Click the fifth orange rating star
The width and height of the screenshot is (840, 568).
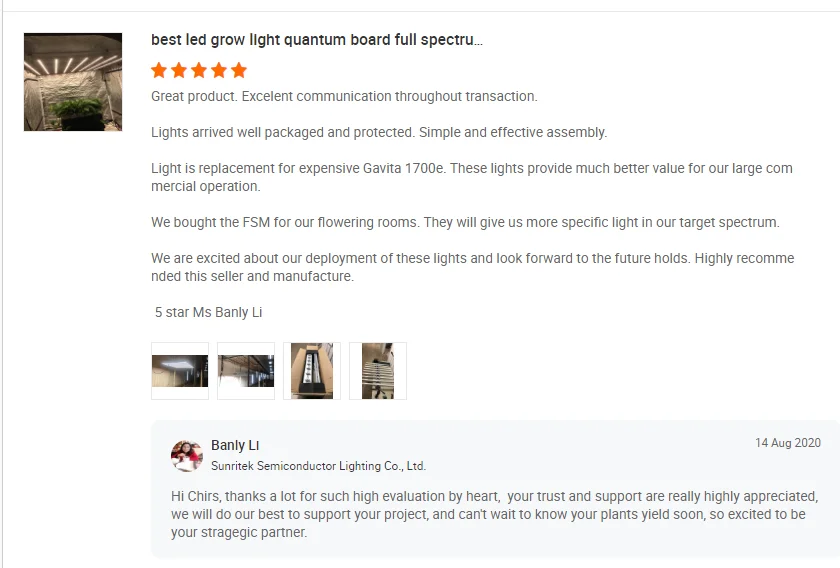[238, 70]
